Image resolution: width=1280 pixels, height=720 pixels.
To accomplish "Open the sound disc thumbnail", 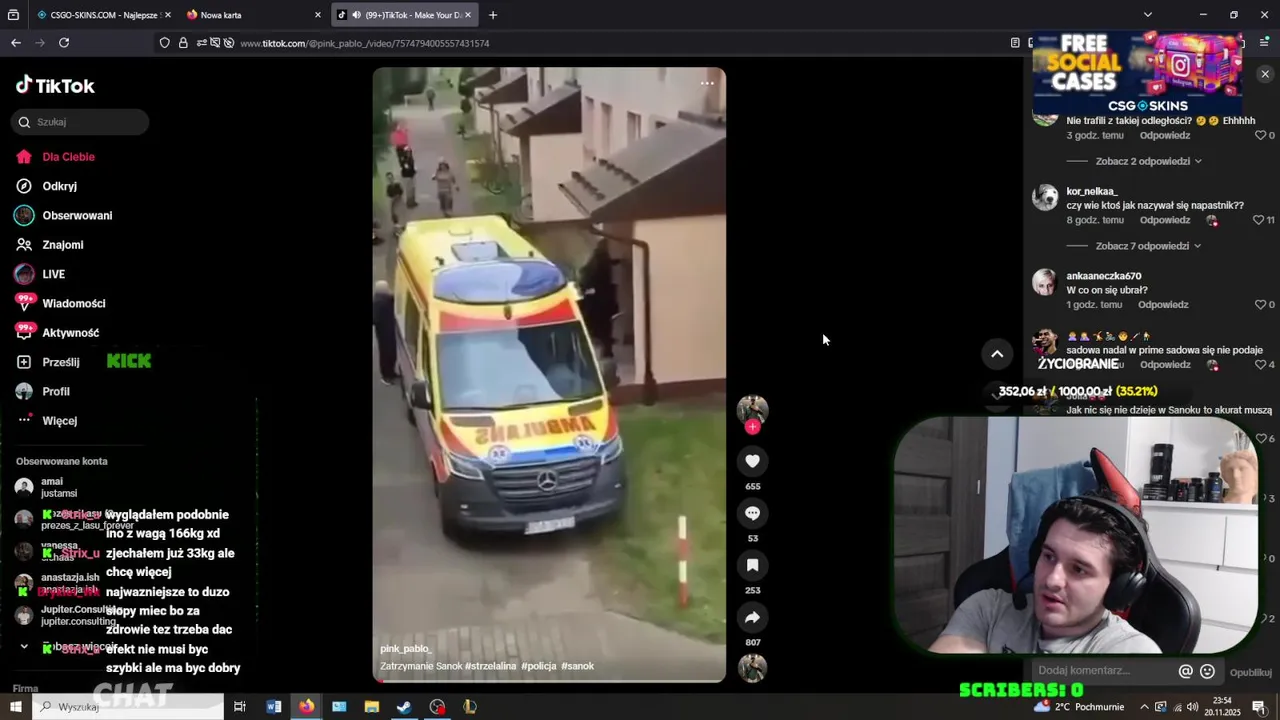I will tap(753, 668).
